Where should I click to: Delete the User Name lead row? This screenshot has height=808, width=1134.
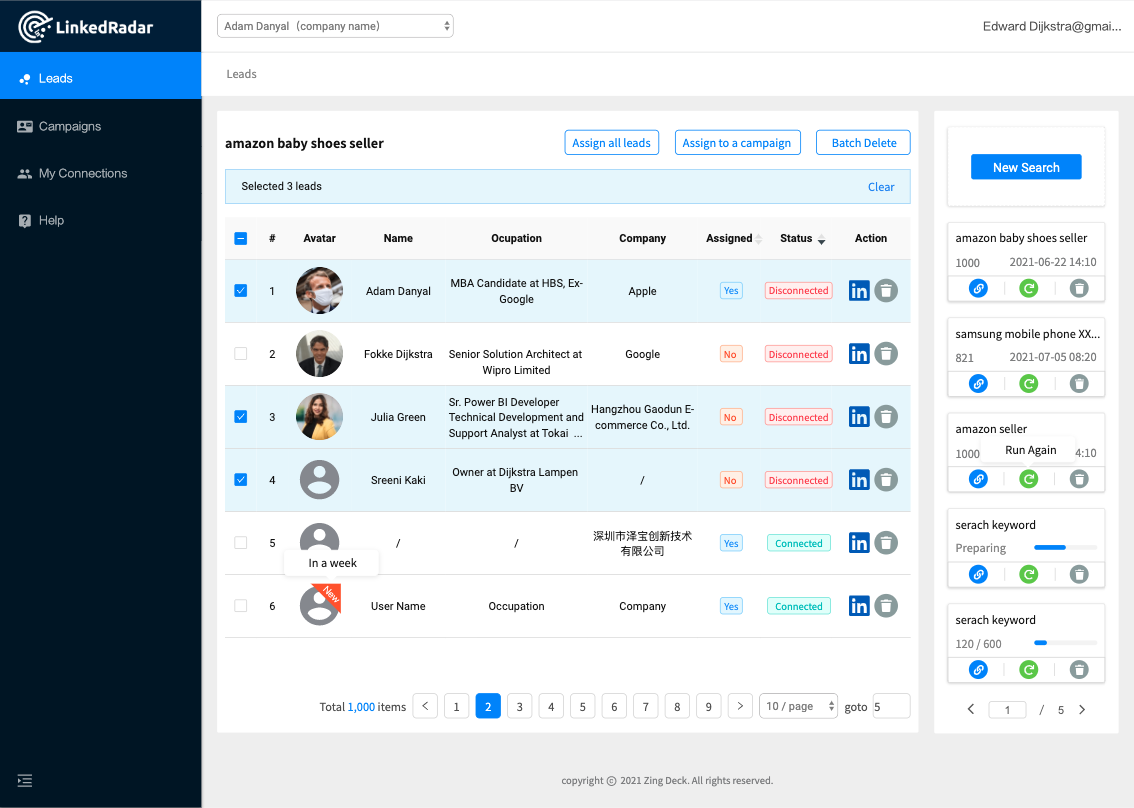pos(886,605)
